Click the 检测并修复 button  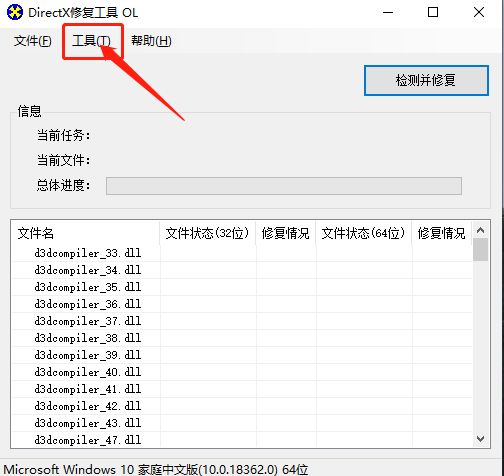click(x=426, y=80)
